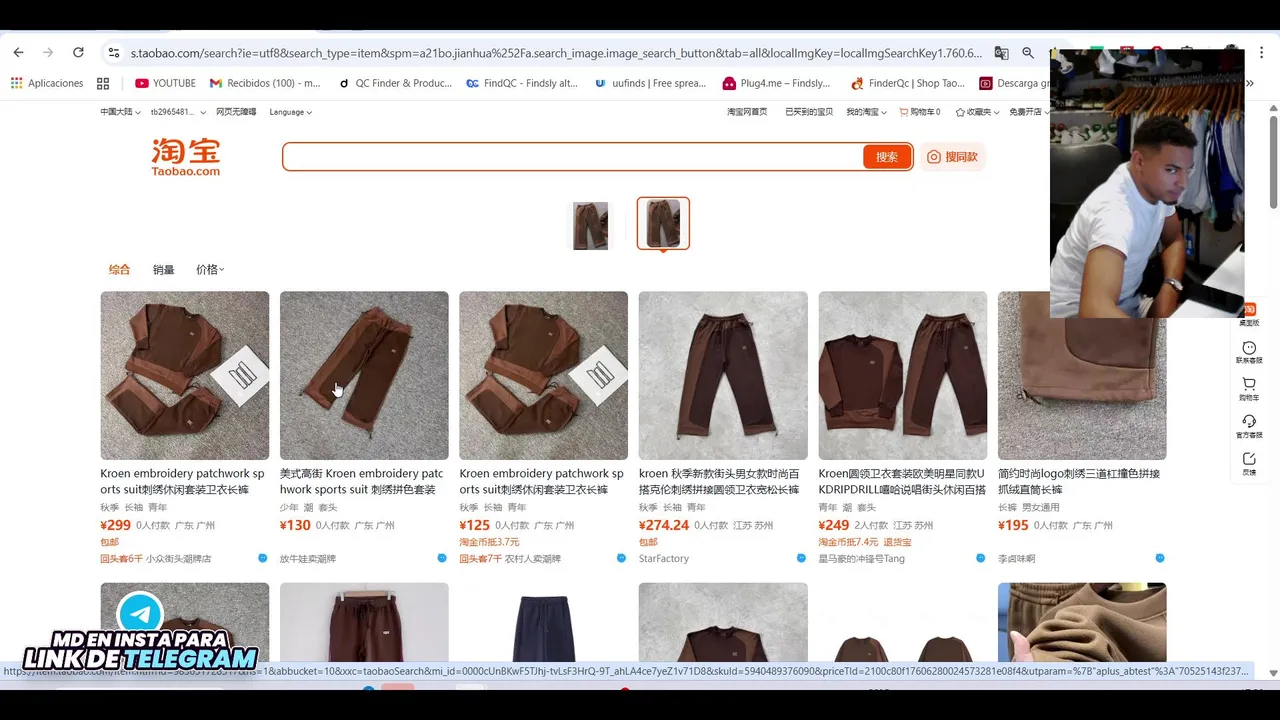This screenshot has width=1280, height=720.
Task: Open the YOUTUBE bookmark
Action: (165, 83)
